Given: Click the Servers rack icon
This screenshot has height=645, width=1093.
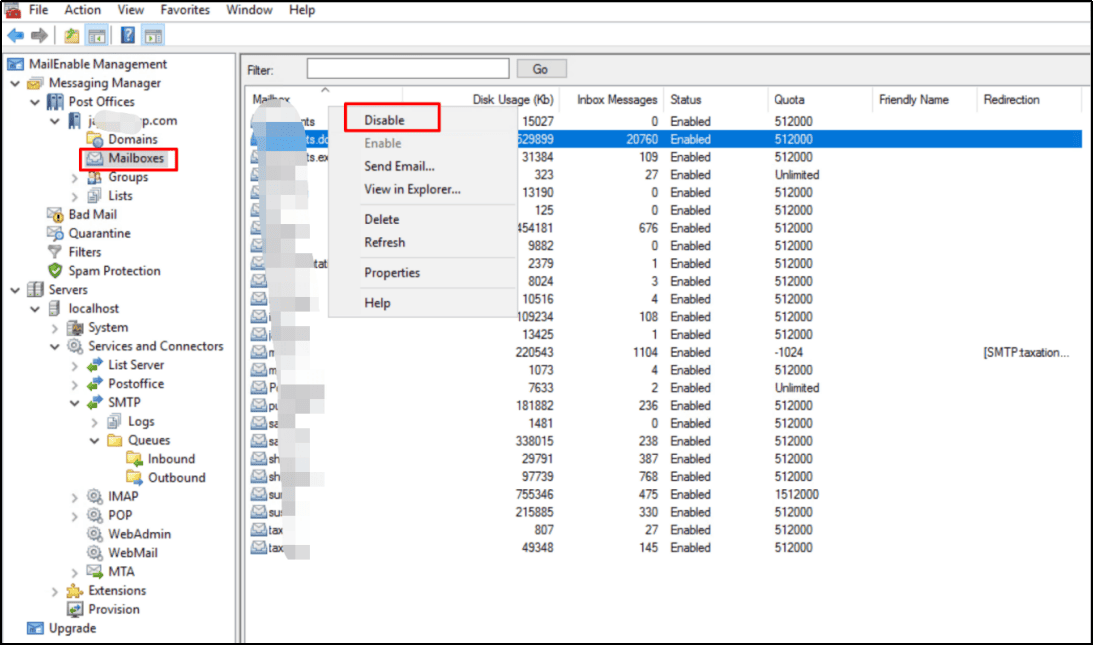Looking at the screenshot, I should [x=35, y=289].
